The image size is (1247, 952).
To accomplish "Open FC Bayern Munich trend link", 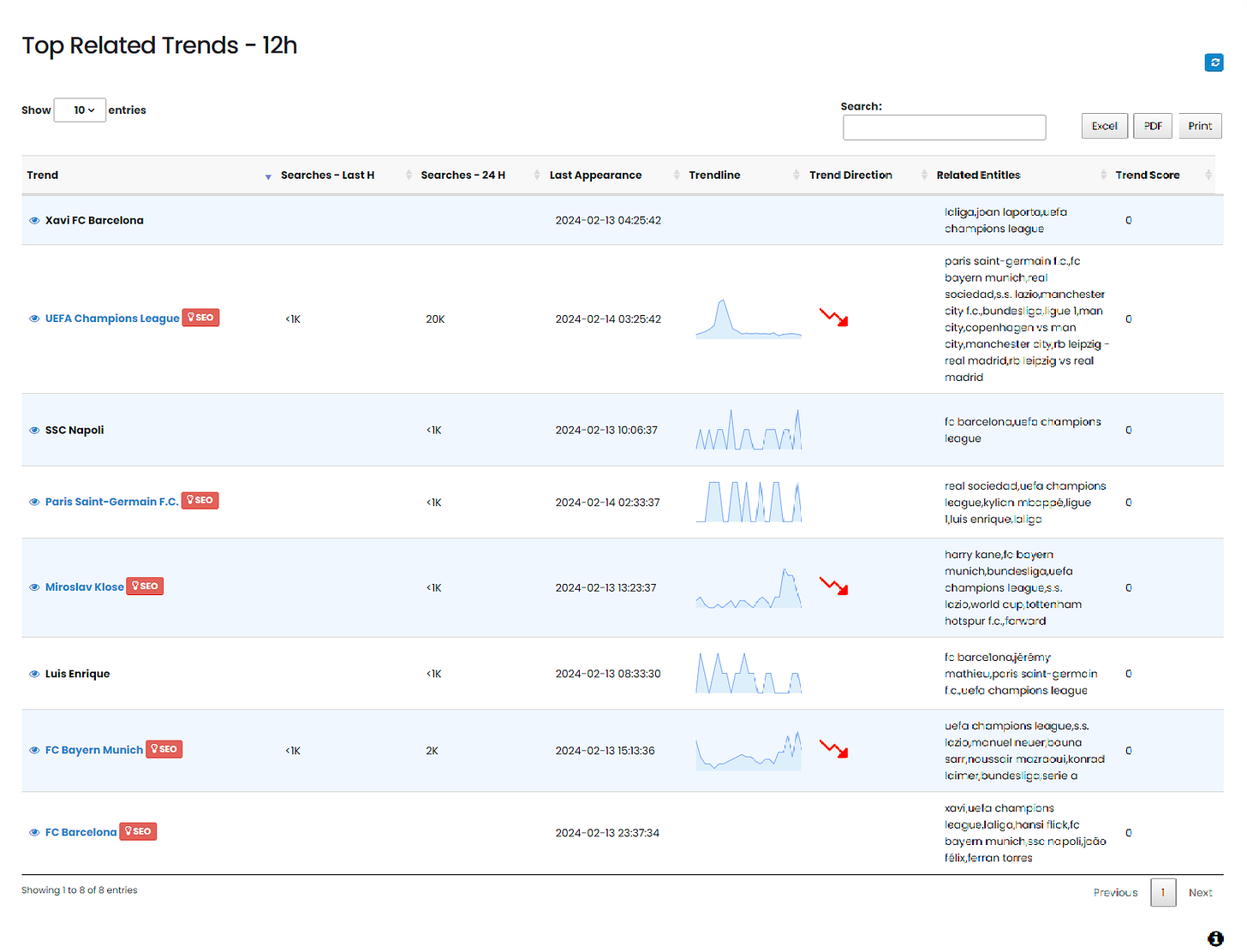I will (94, 750).
